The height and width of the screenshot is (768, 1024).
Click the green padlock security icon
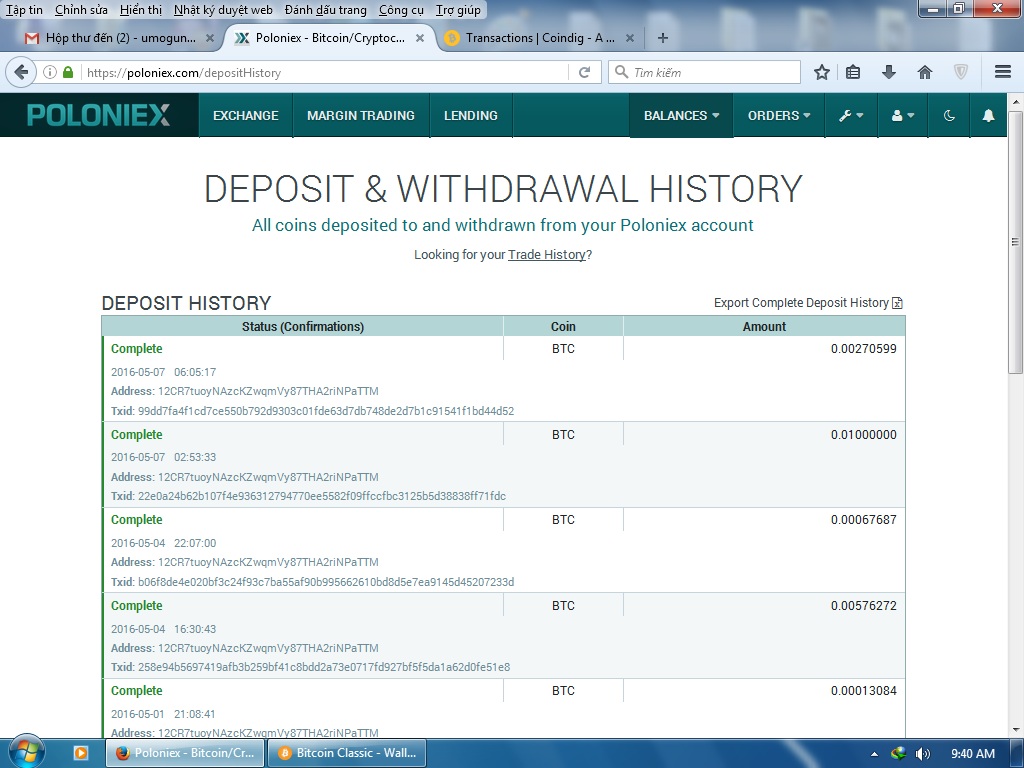(x=68, y=72)
